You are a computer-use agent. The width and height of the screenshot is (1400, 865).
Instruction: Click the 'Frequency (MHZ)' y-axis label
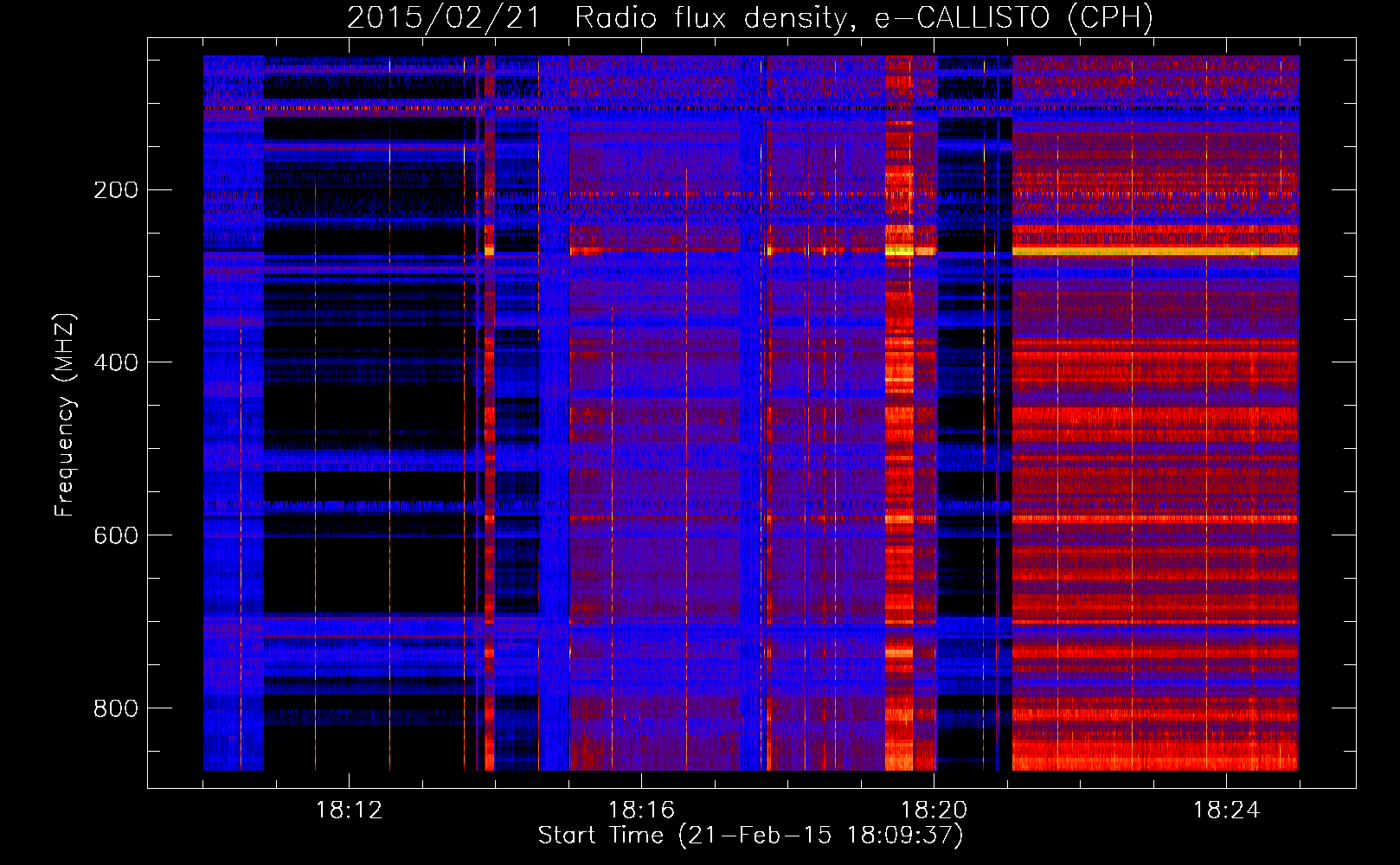click(x=65, y=415)
